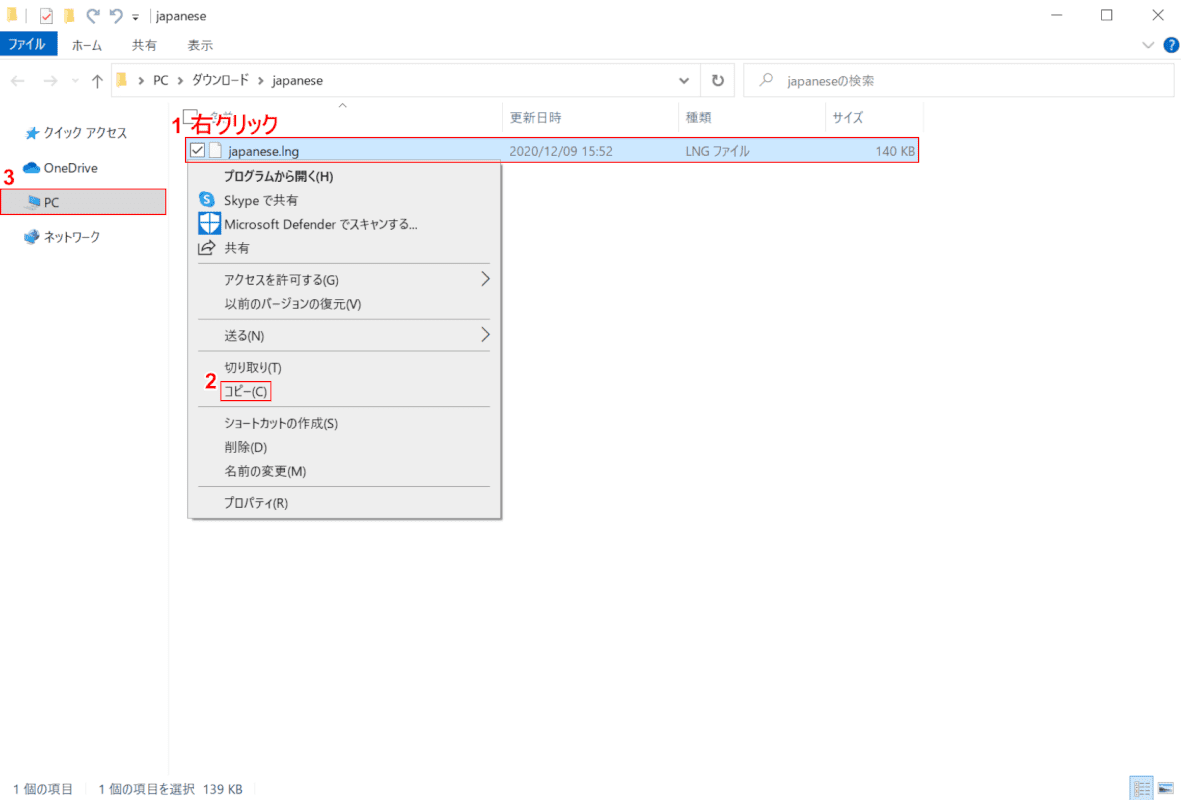
Task: Sort by 更新日時 column header
Action: pyautogui.click(x=590, y=118)
